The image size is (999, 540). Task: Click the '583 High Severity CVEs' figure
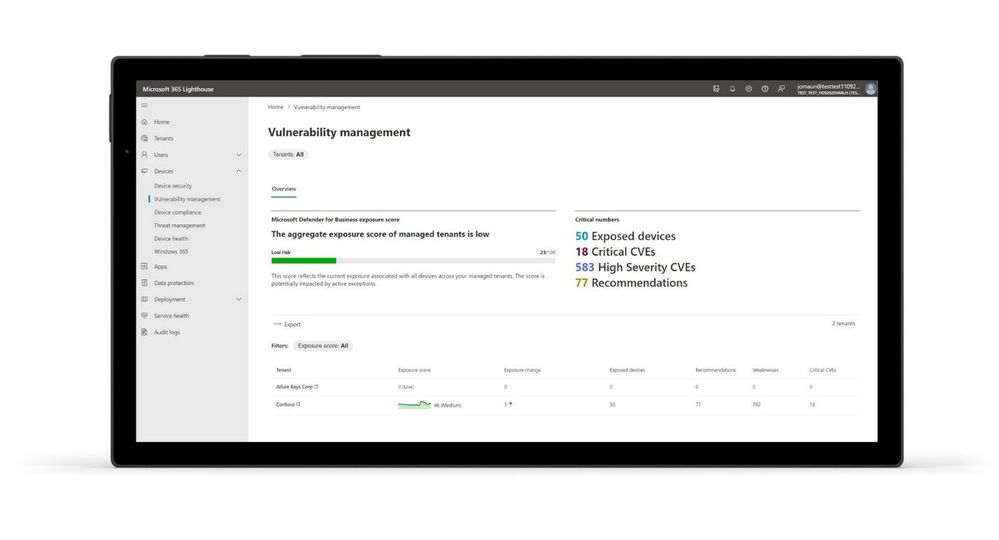(x=635, y=267)
